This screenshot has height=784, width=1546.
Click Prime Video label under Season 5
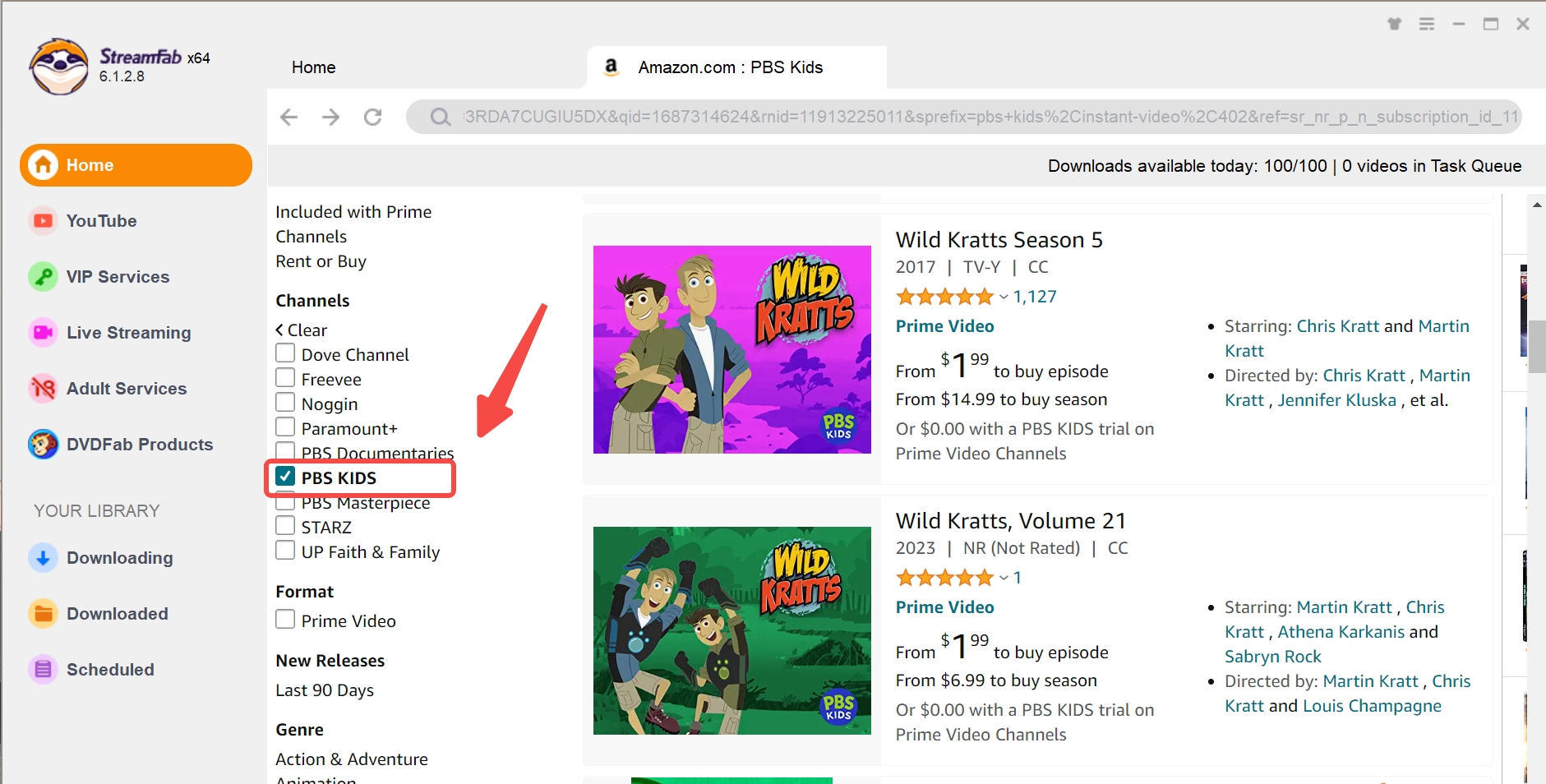[x=944, y=326]
